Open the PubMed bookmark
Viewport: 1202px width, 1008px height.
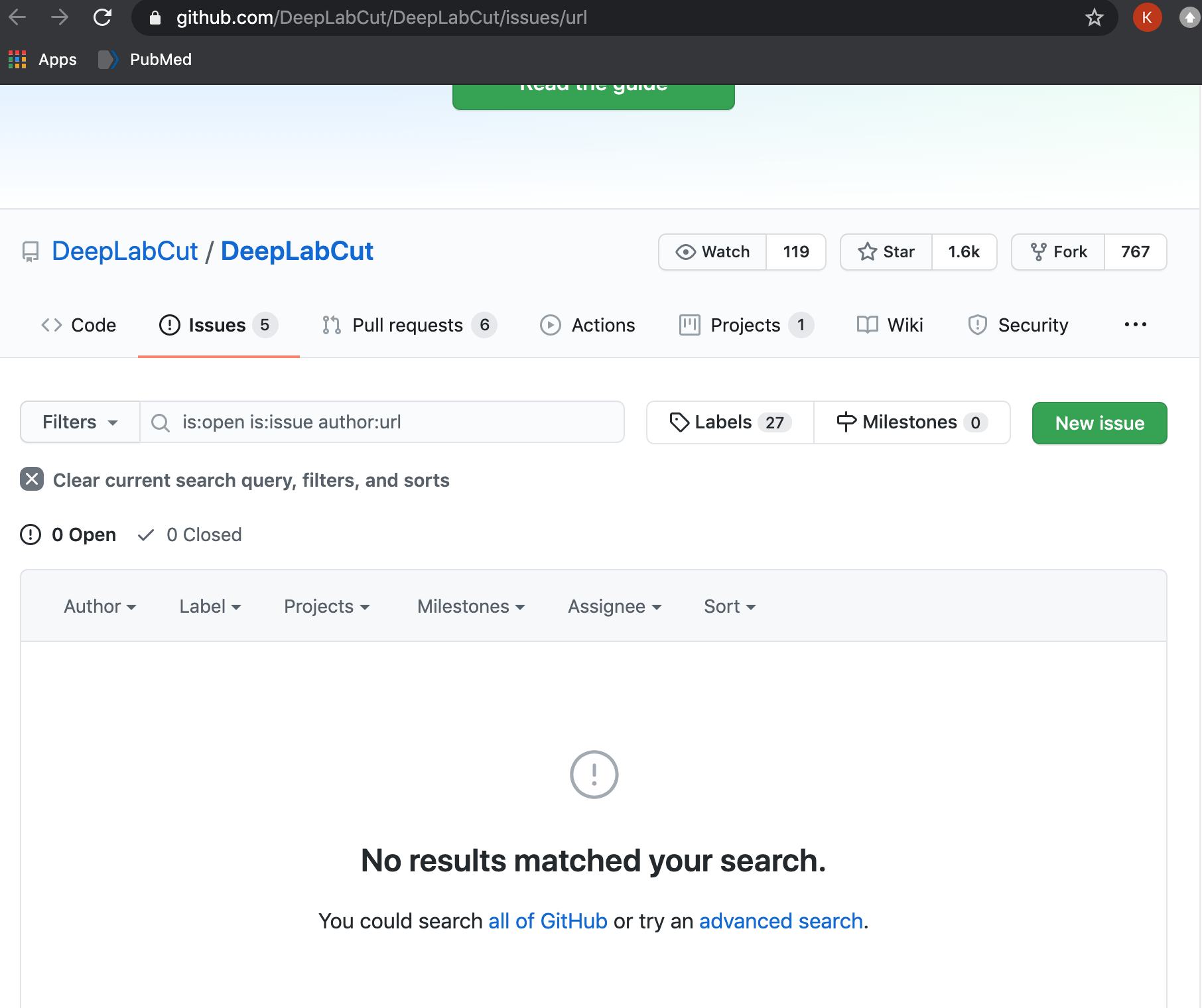(145, 60)
